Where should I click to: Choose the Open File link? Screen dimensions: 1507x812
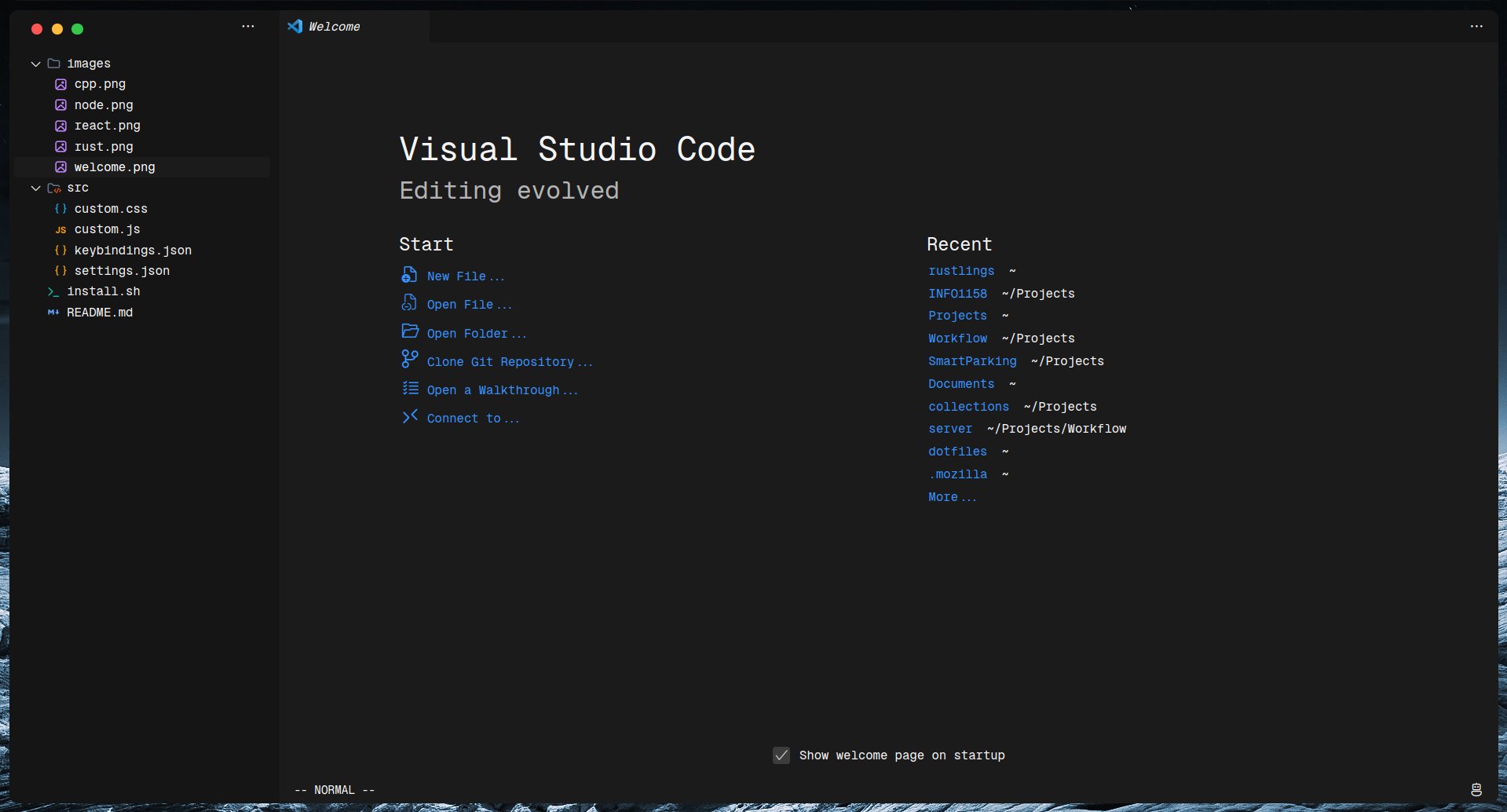tap(469, 305)
